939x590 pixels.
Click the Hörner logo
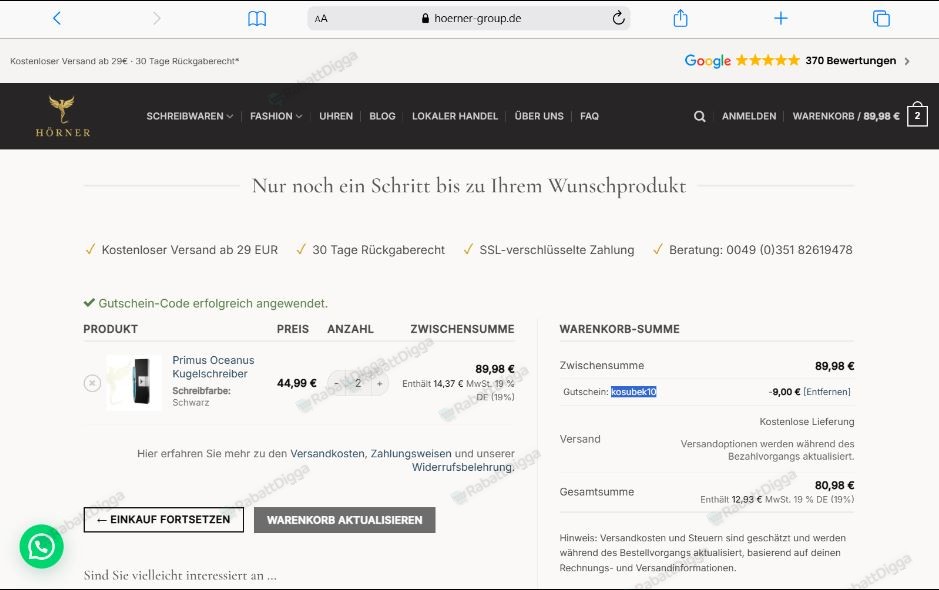63,116
